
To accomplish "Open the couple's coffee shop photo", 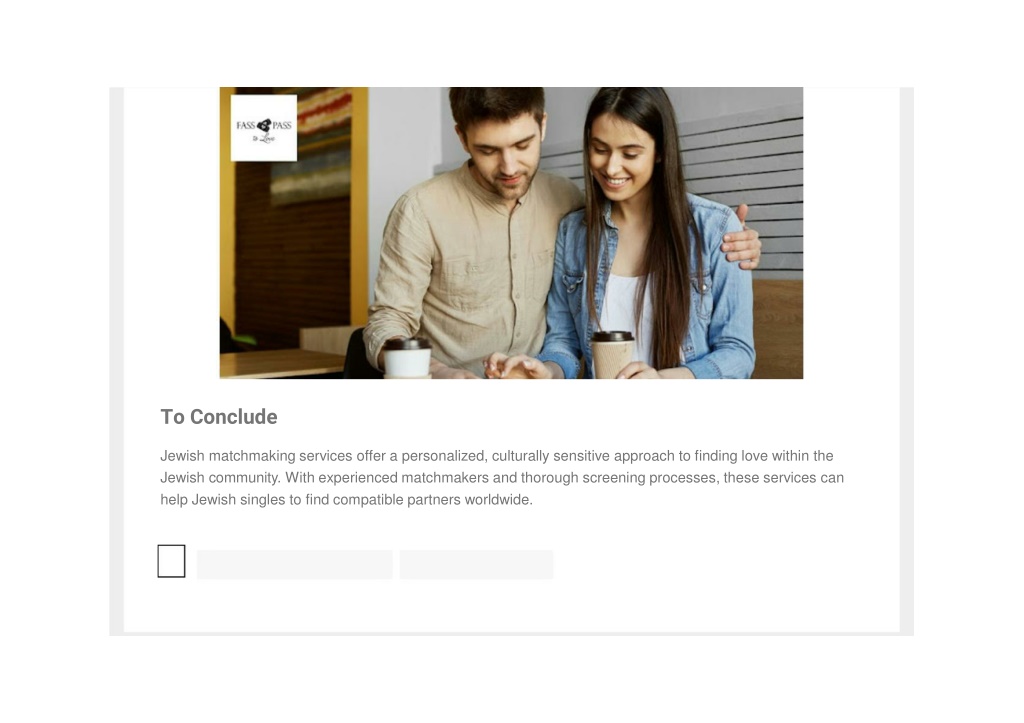I will (511, 233).
